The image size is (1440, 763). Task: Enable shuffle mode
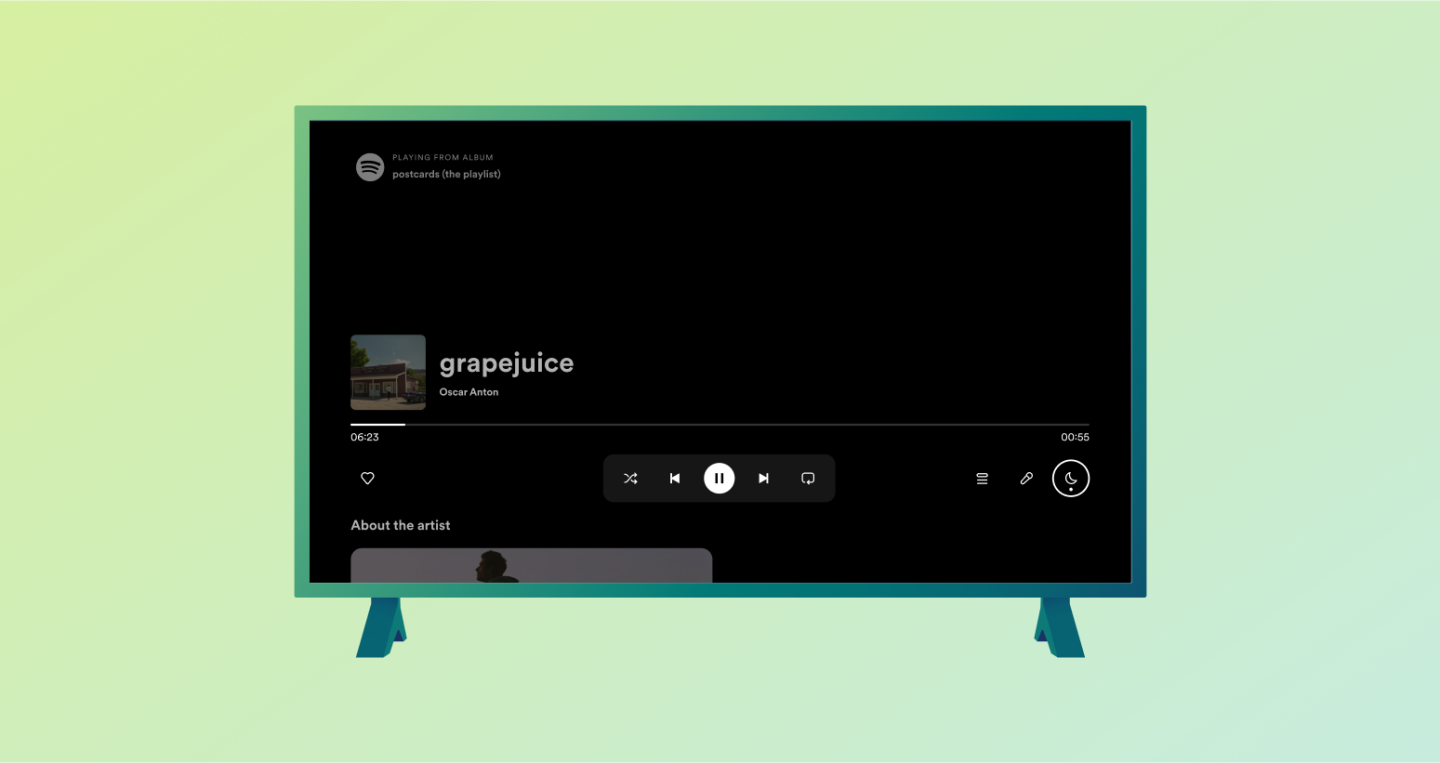point(631,478)
